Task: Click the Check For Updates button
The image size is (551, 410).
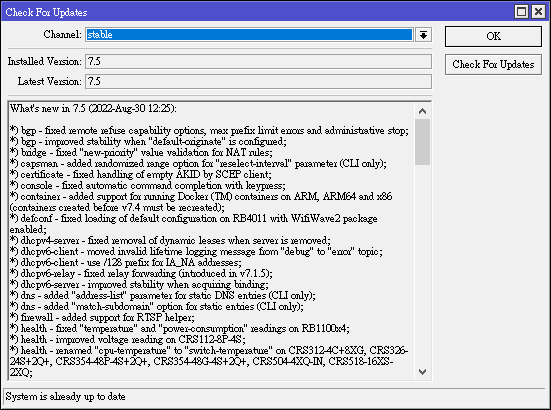Action: pos(493,64)
